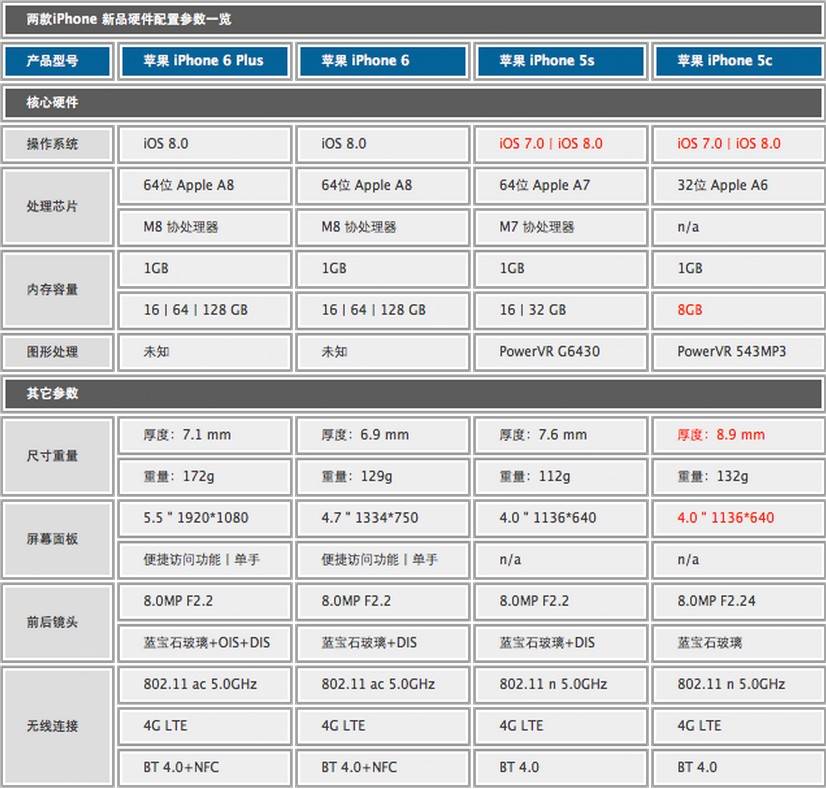Screen dimensions: 826x789
Task: Click red "4.0 " 1136*640" under iPhone 5c
Action: click(726, 518)
